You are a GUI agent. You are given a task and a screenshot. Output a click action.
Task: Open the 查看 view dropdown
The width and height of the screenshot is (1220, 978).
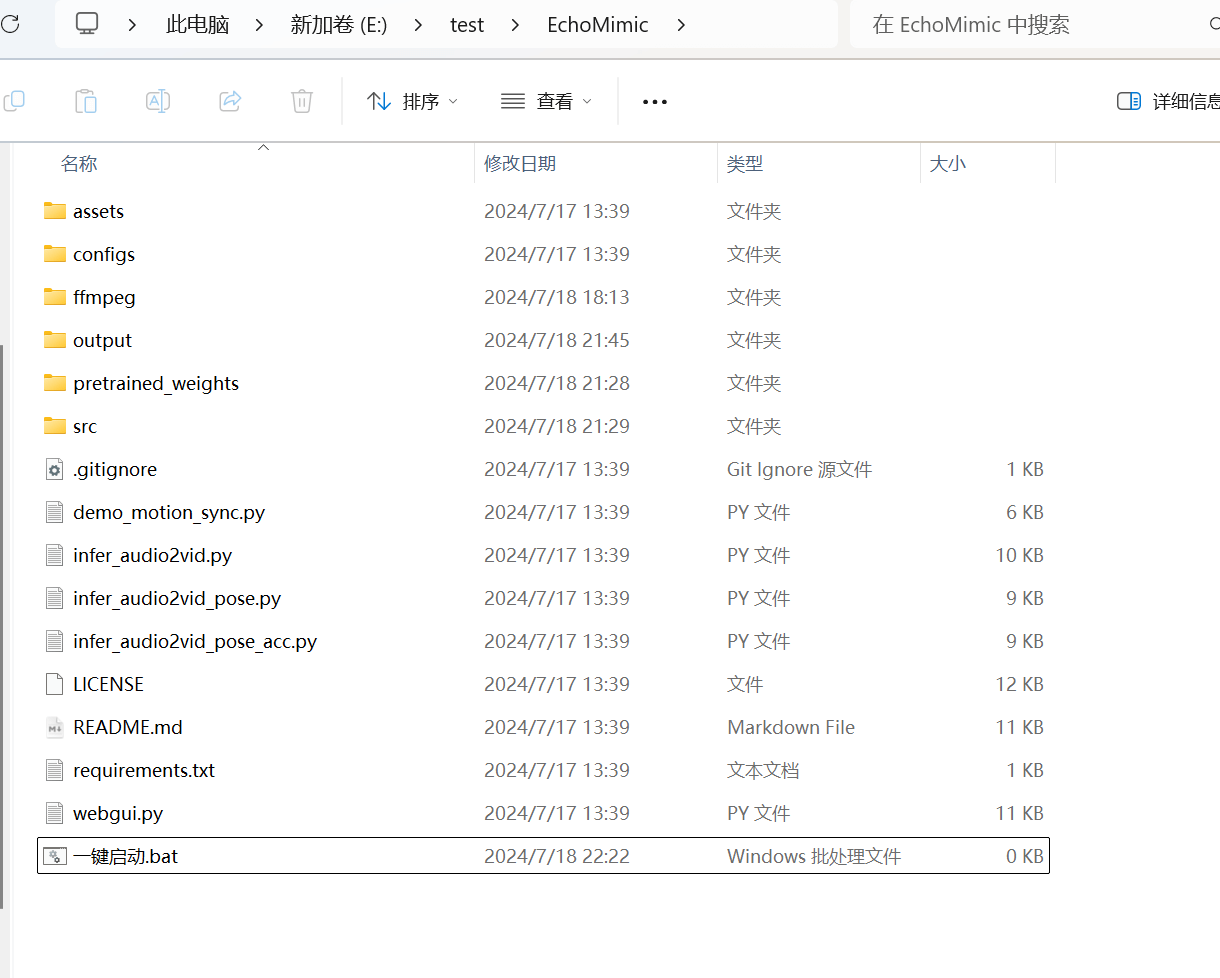click(x=546, y=101)
